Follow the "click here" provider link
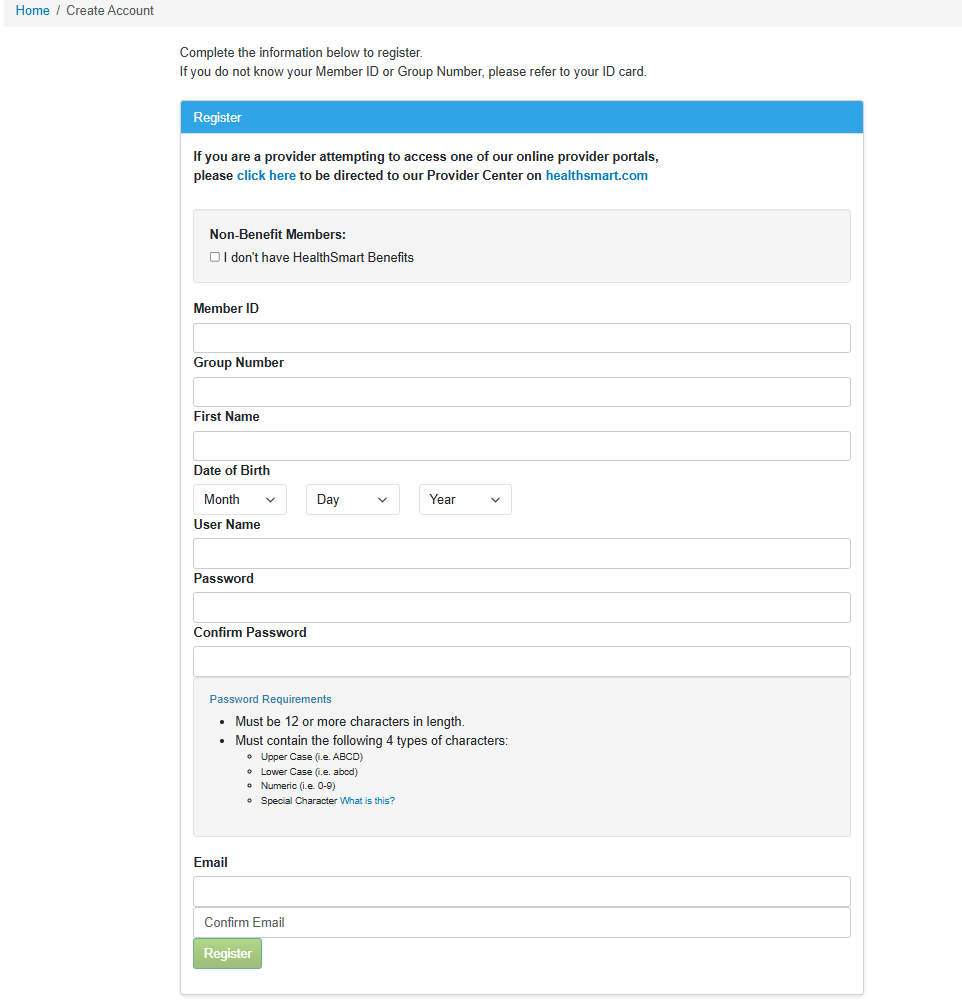The height and width of the screenshot is (1000, 962). coord(266,176)
